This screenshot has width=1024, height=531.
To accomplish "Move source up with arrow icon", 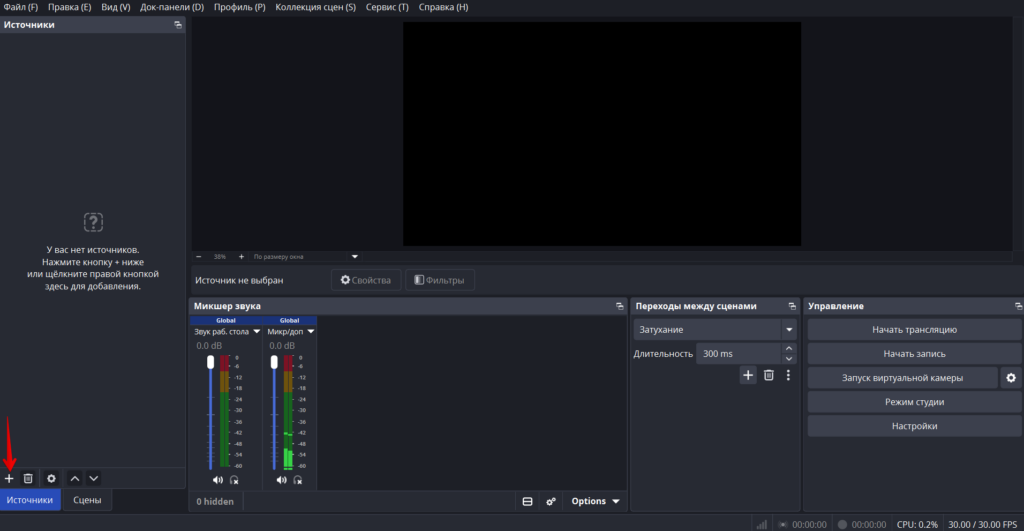I will tap(75, 479).
